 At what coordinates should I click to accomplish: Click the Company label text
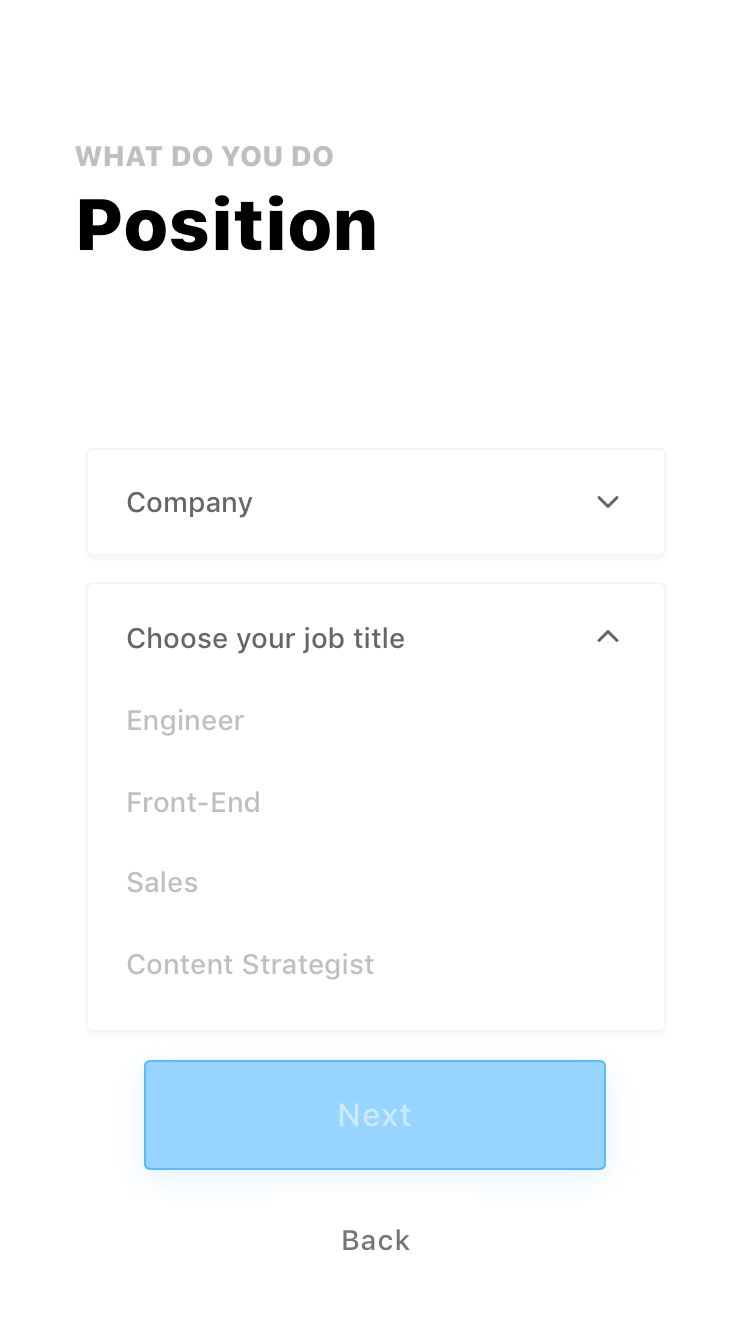[x=190, y=502]
